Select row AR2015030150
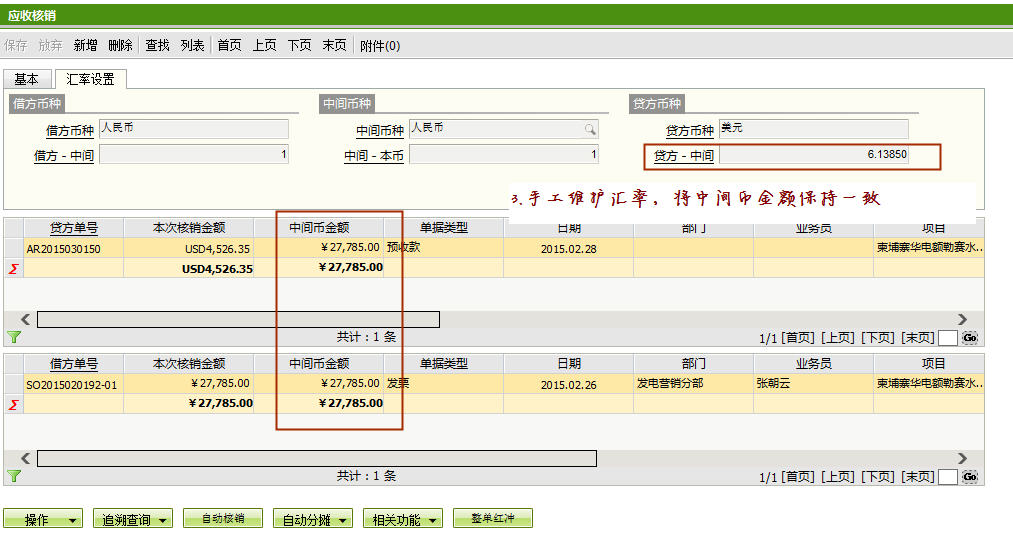1013x555 pixels. click(494, 248)
